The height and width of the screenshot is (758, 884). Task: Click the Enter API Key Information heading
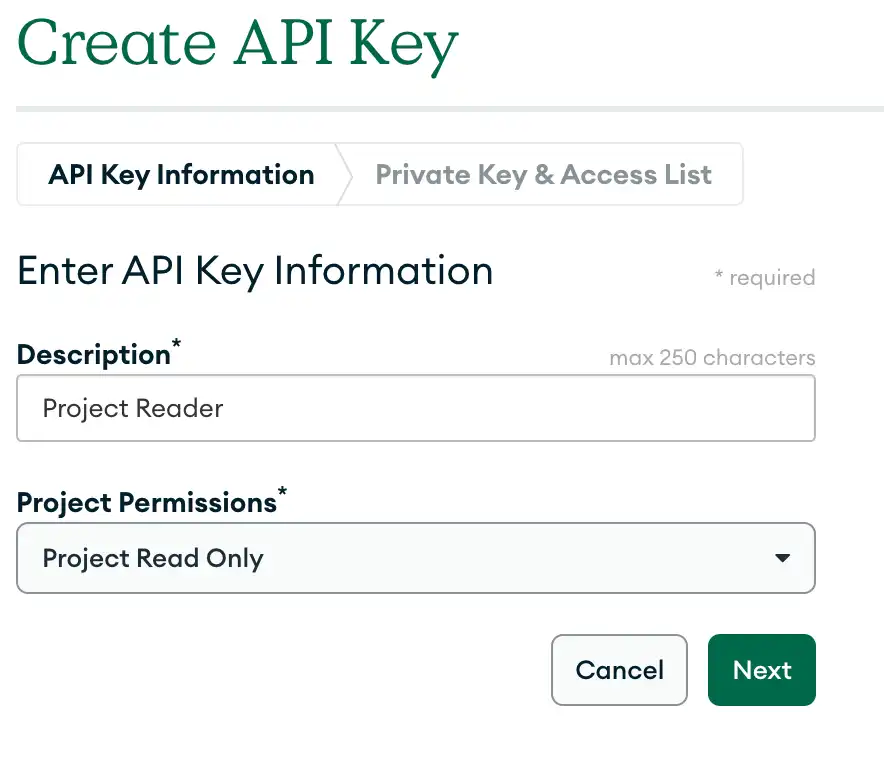coord(254,270)
